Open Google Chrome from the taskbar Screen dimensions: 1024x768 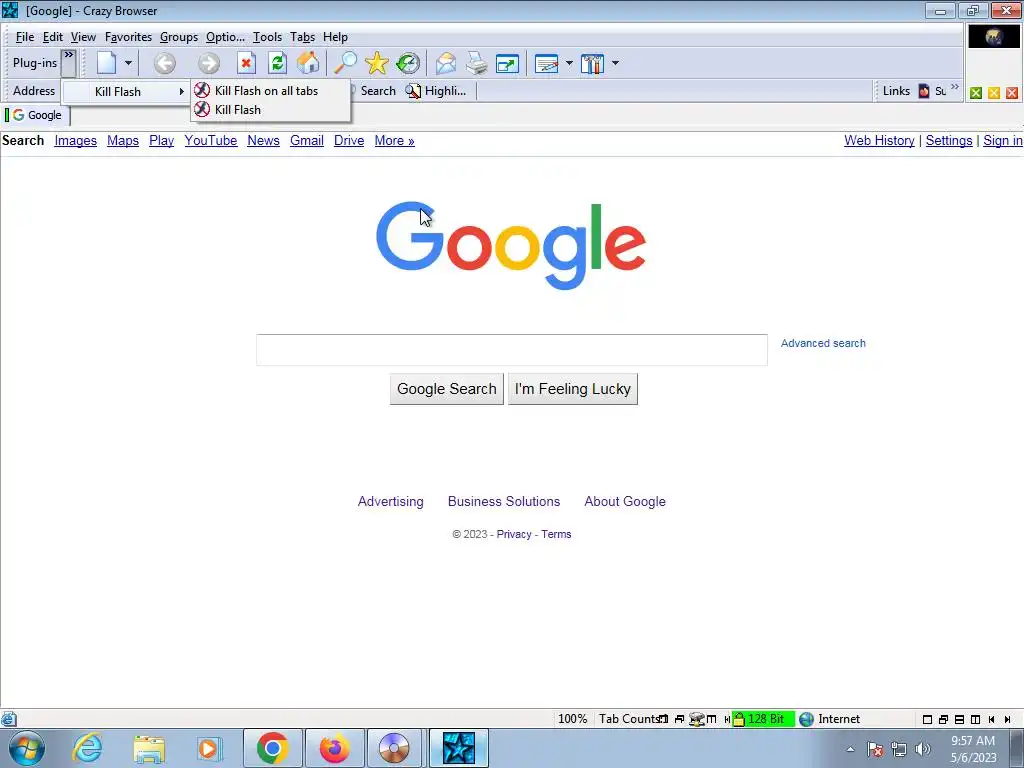tap(273, 748)
